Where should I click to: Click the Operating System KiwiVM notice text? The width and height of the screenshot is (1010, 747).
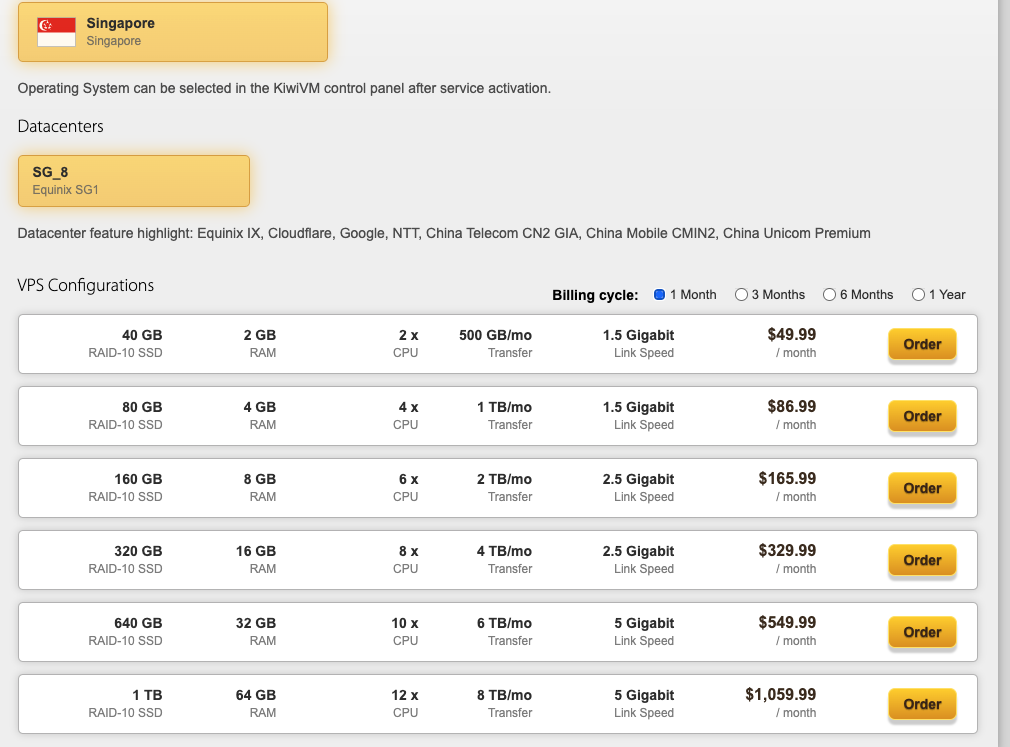[x=284, y=88]
